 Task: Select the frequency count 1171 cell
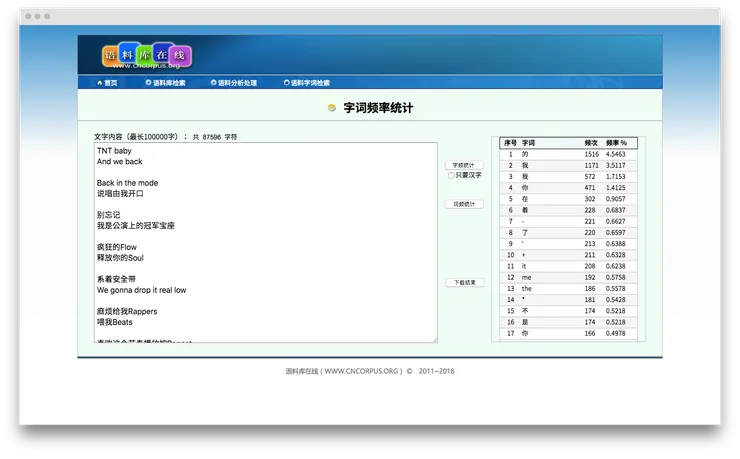coord(591,166)
